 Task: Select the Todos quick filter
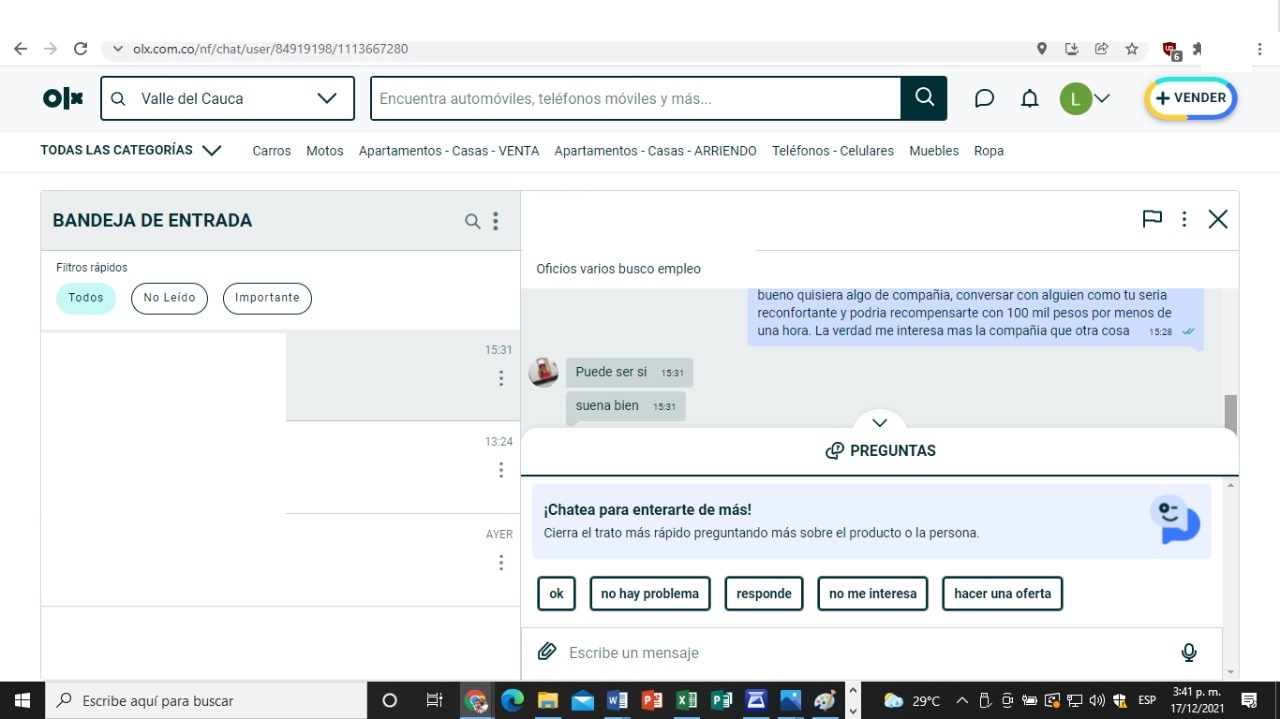[x=86, y=298]
